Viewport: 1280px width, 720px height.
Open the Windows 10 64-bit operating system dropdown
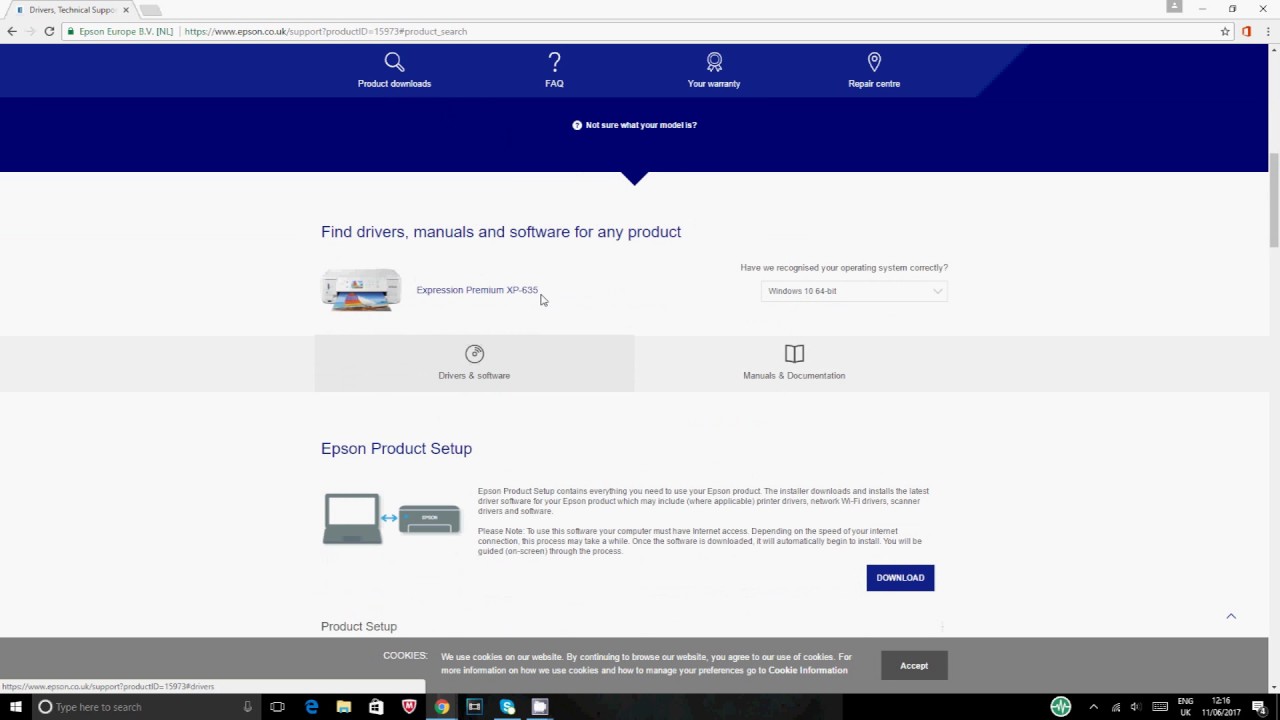pyautogui.click(x=854, y=291)
